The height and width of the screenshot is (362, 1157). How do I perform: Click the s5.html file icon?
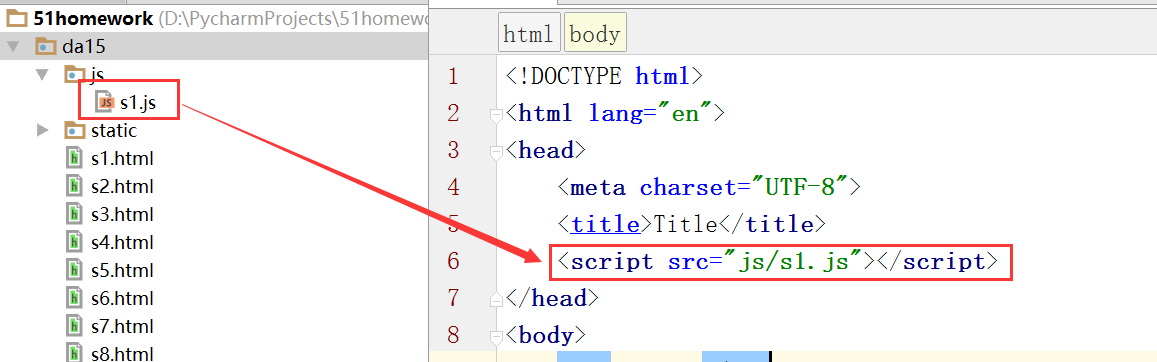[74, 270]
